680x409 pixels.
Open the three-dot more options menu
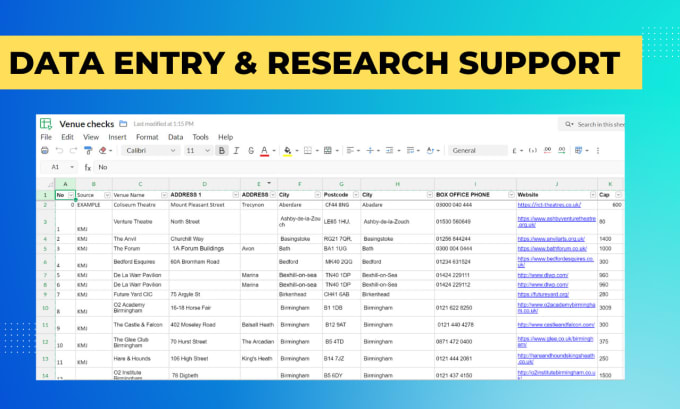click(598, 151)
